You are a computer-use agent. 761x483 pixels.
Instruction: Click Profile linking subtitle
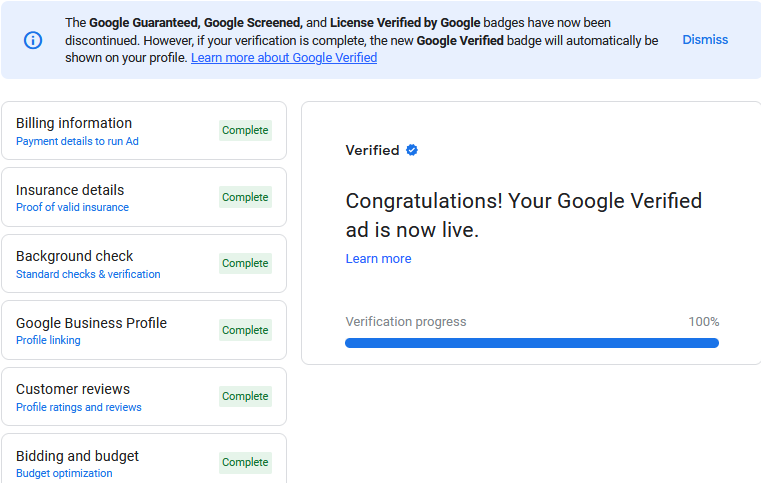[48, 340]
